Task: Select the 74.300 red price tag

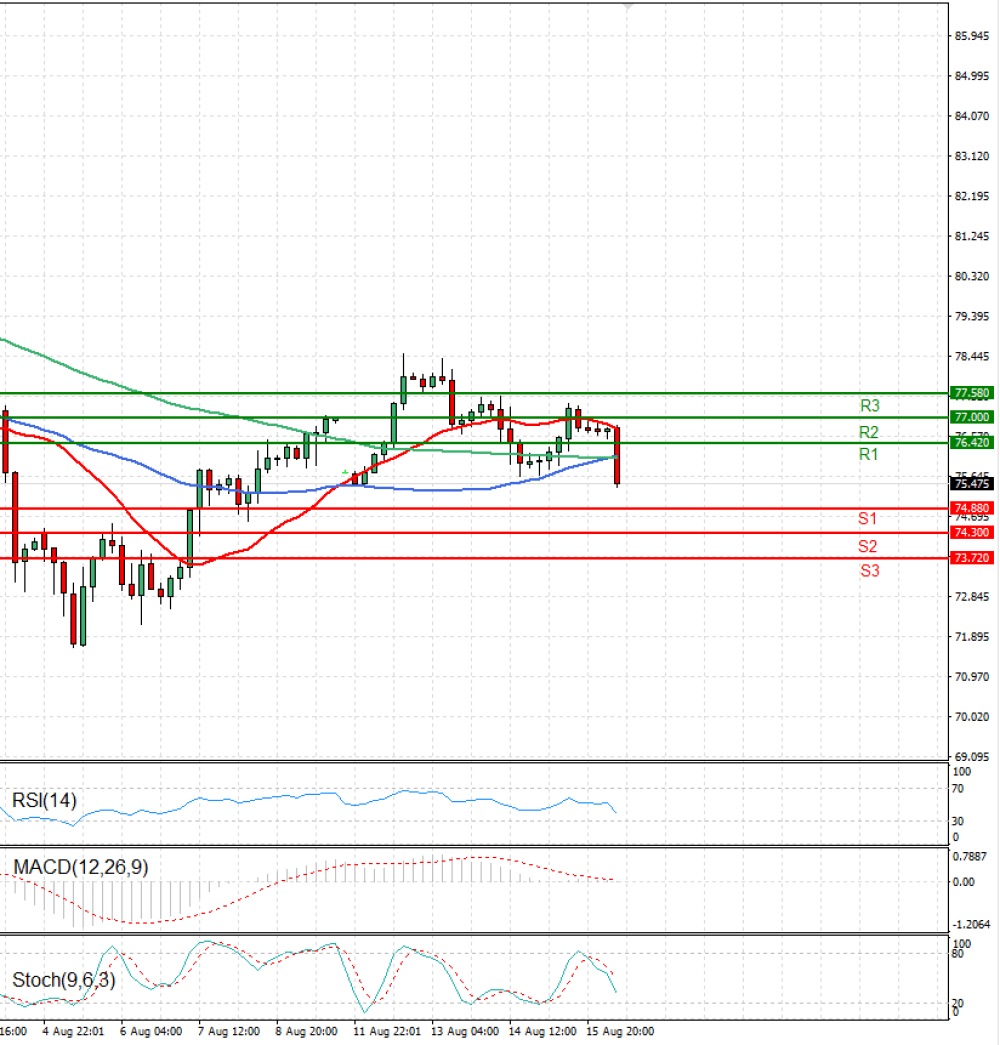Action: [x=971, y=532]
